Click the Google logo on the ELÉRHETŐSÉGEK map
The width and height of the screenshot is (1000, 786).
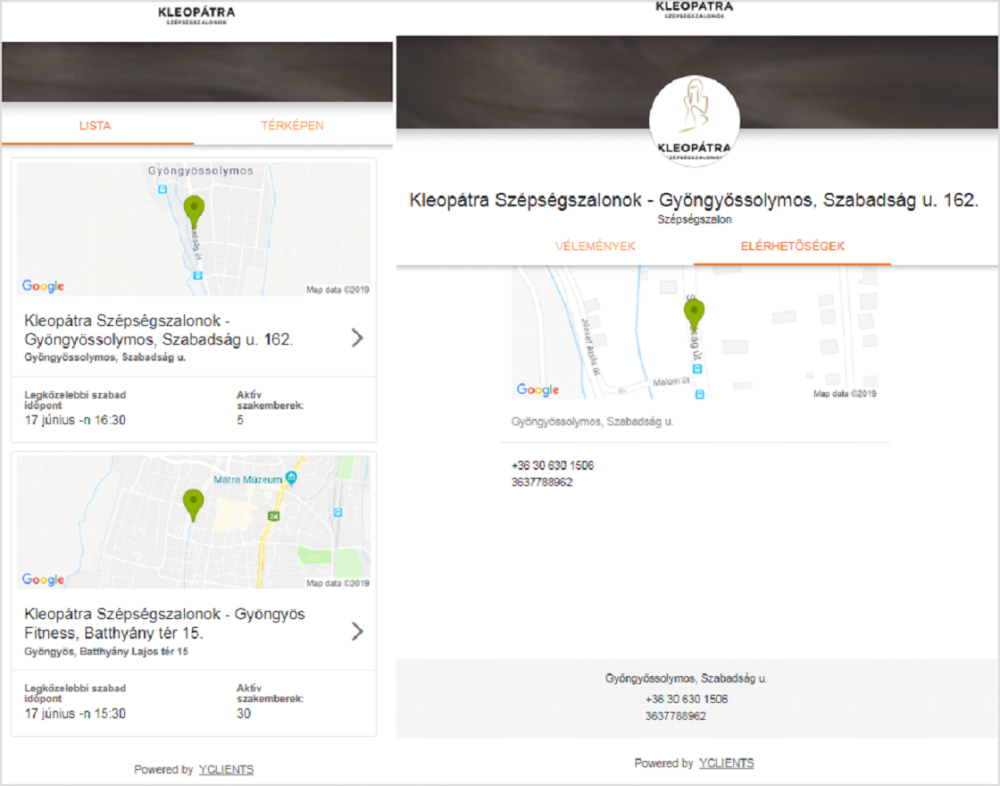pyautogui.click(x=538, y=389)
